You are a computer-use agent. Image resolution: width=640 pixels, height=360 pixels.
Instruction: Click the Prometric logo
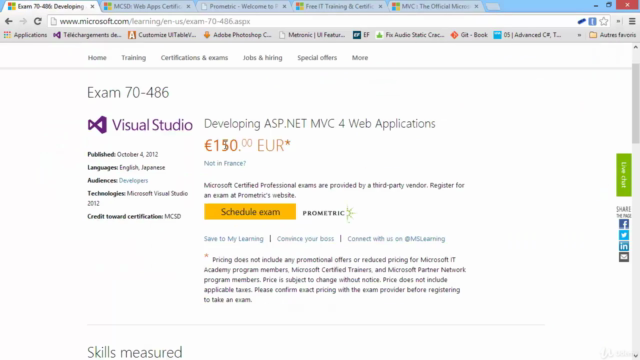pyautogui.click(x=329, y=213)
